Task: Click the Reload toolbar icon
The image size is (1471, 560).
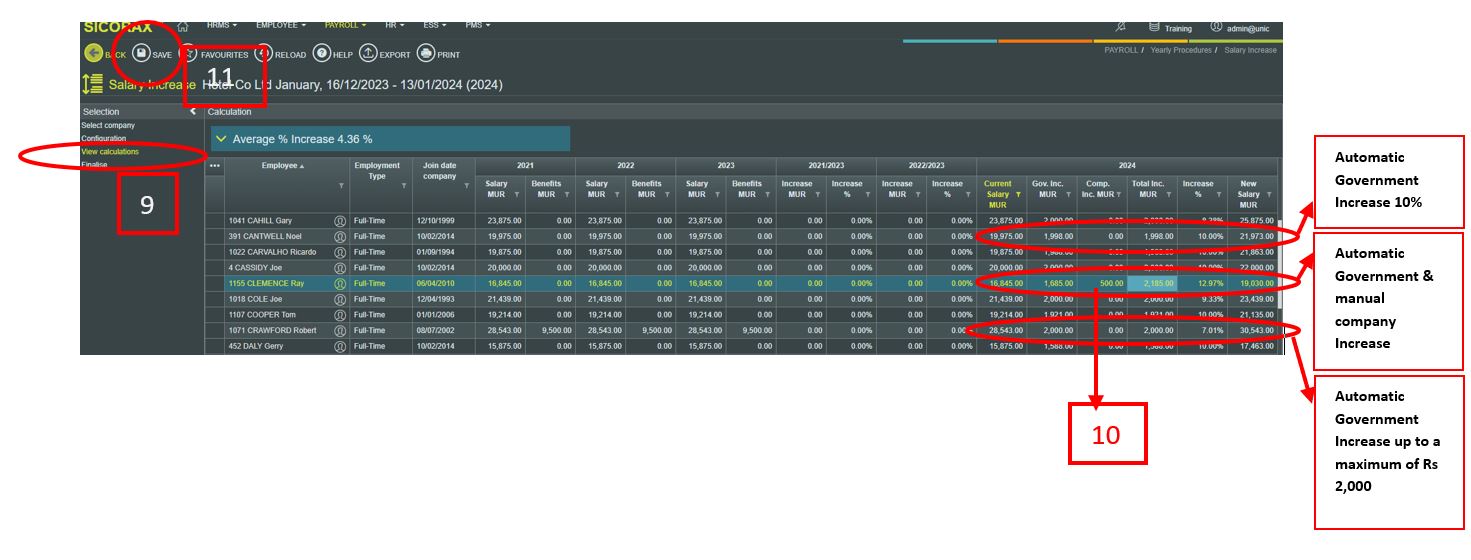Action: tap(264, 54)
